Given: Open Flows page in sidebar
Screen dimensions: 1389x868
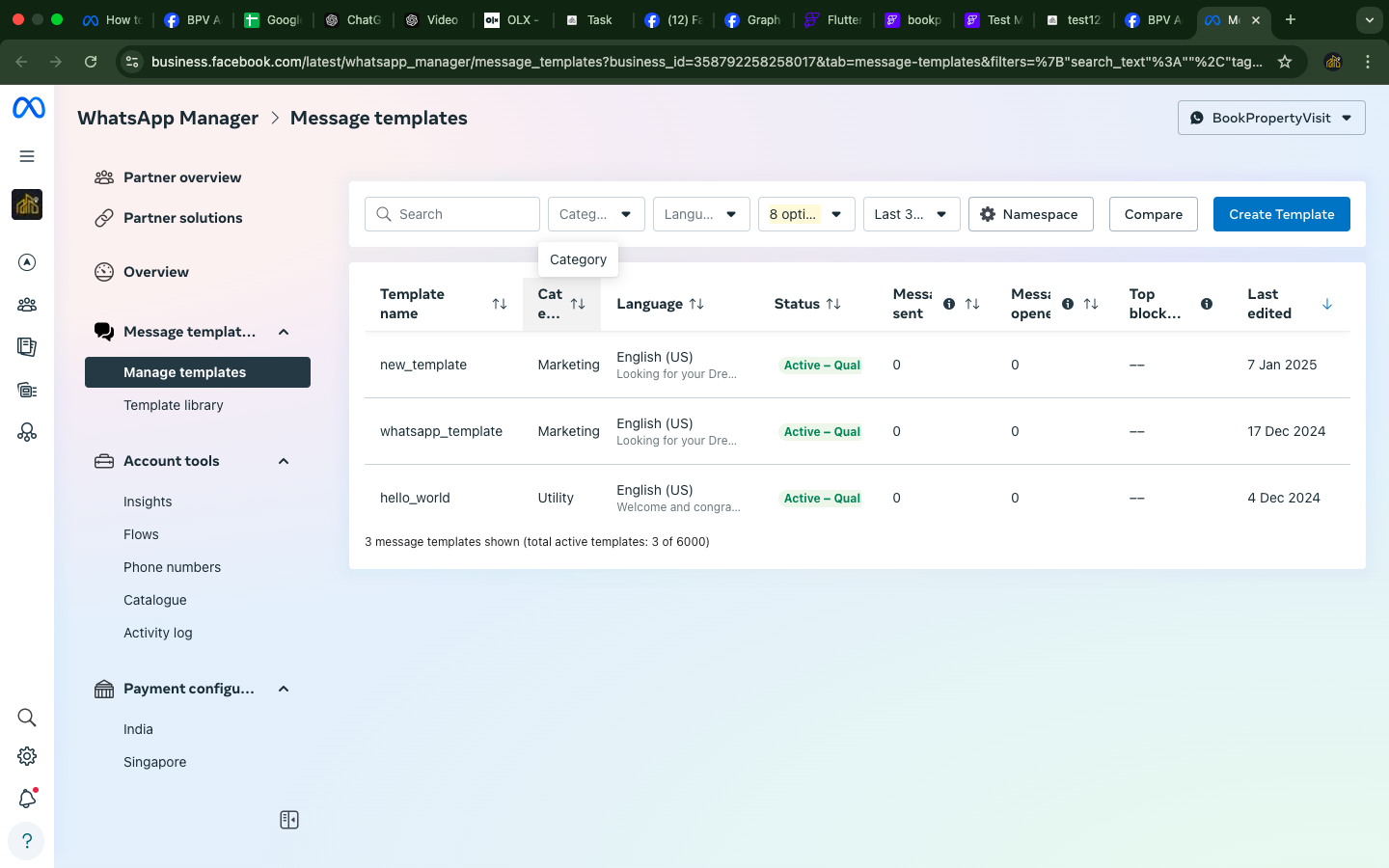Looking at the screenshot, I should (141, 534).
